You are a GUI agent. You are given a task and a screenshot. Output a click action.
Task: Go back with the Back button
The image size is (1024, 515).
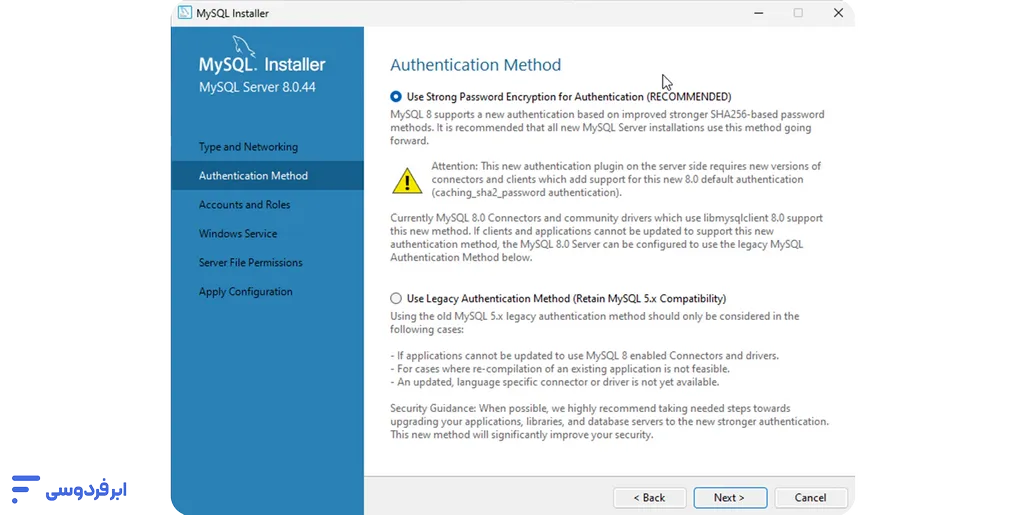pos(649,497)
